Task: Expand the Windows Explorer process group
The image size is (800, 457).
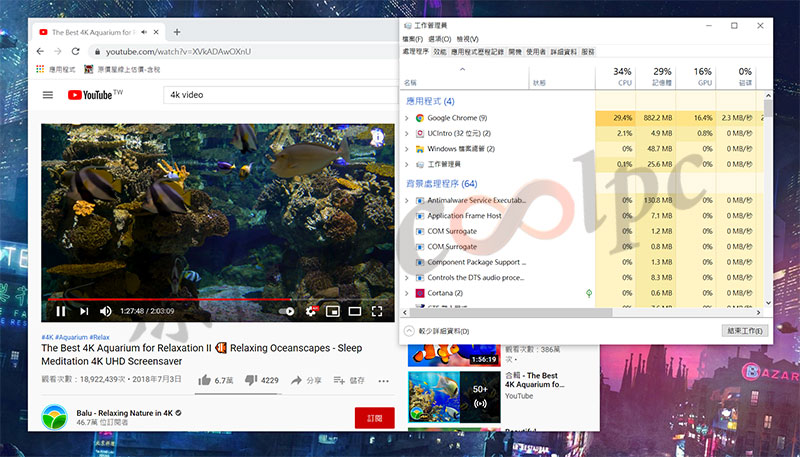Action: click(407, 149)
